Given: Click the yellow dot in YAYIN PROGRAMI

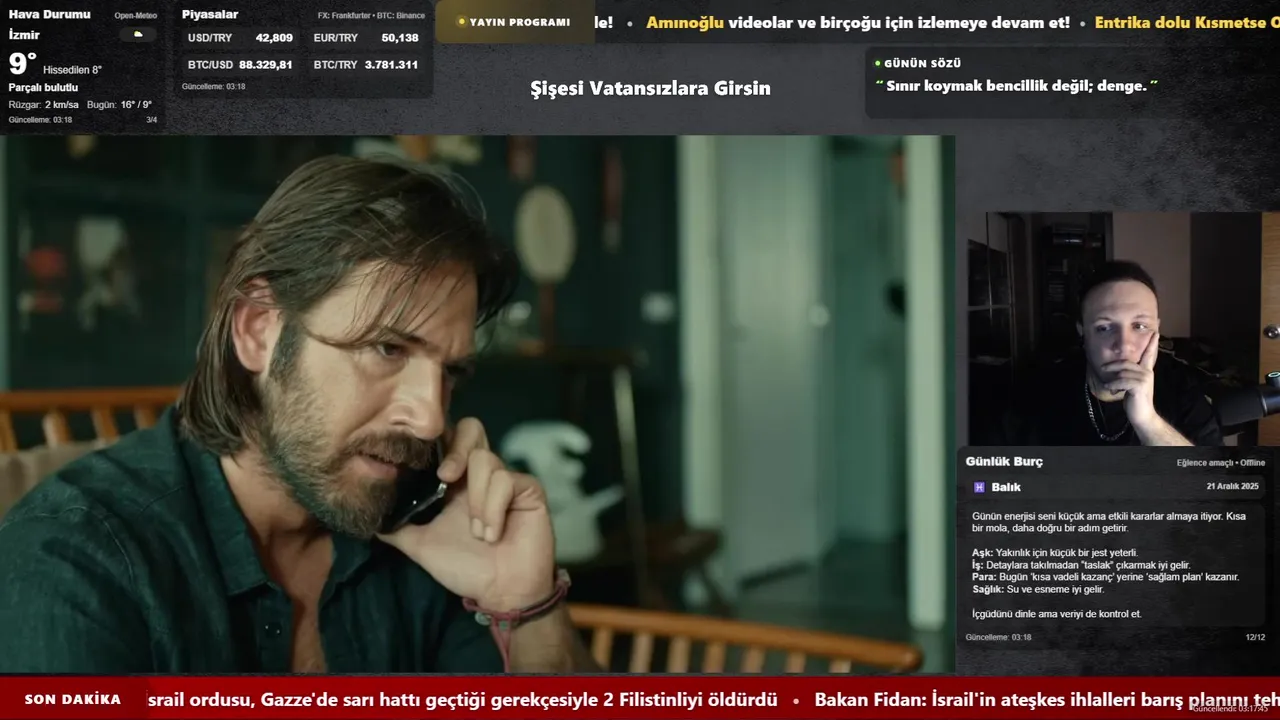Looking at the screenshot, I should (461, 22).
